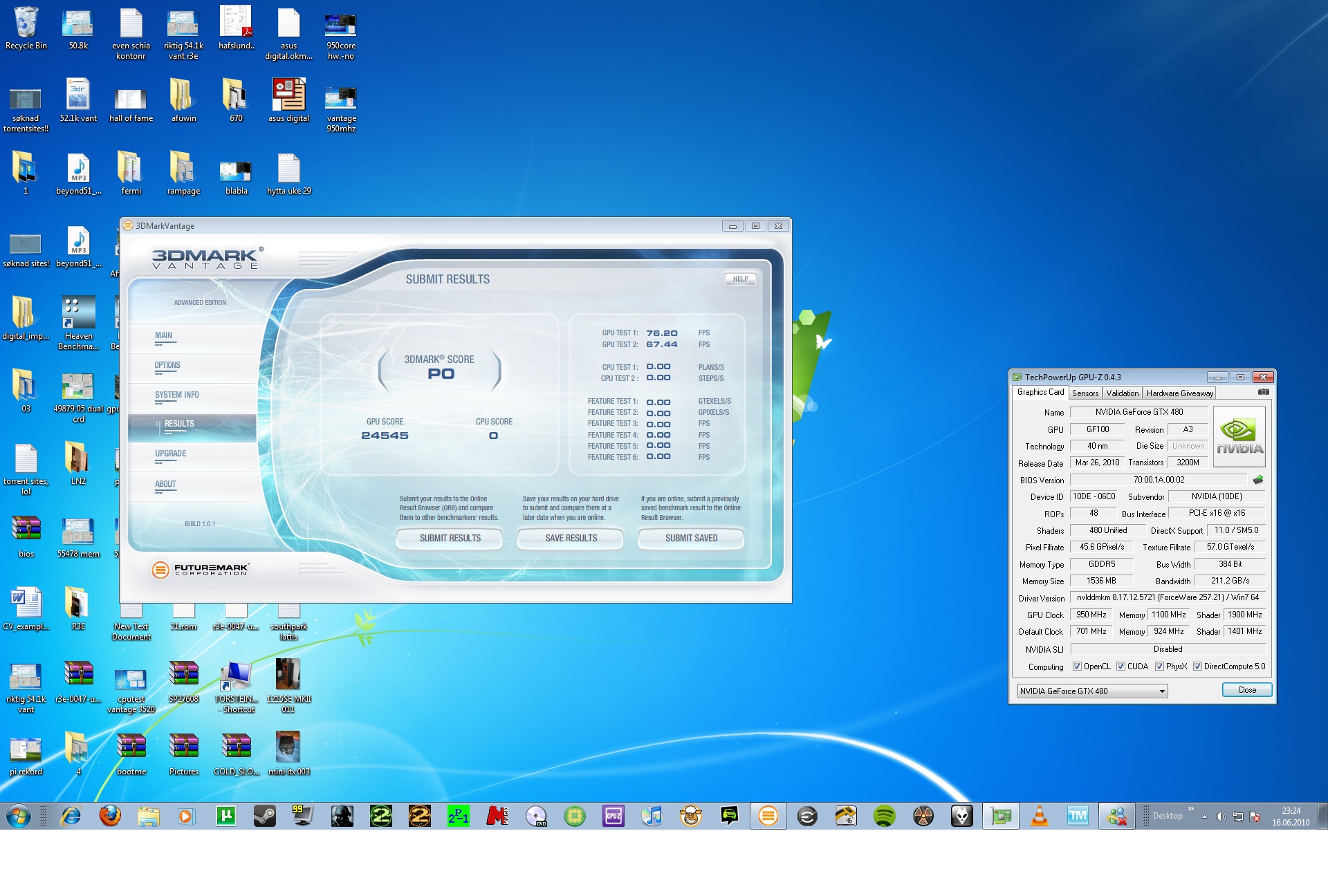Select RESULTS in 3DMark sidebar

tap(192, 427)
